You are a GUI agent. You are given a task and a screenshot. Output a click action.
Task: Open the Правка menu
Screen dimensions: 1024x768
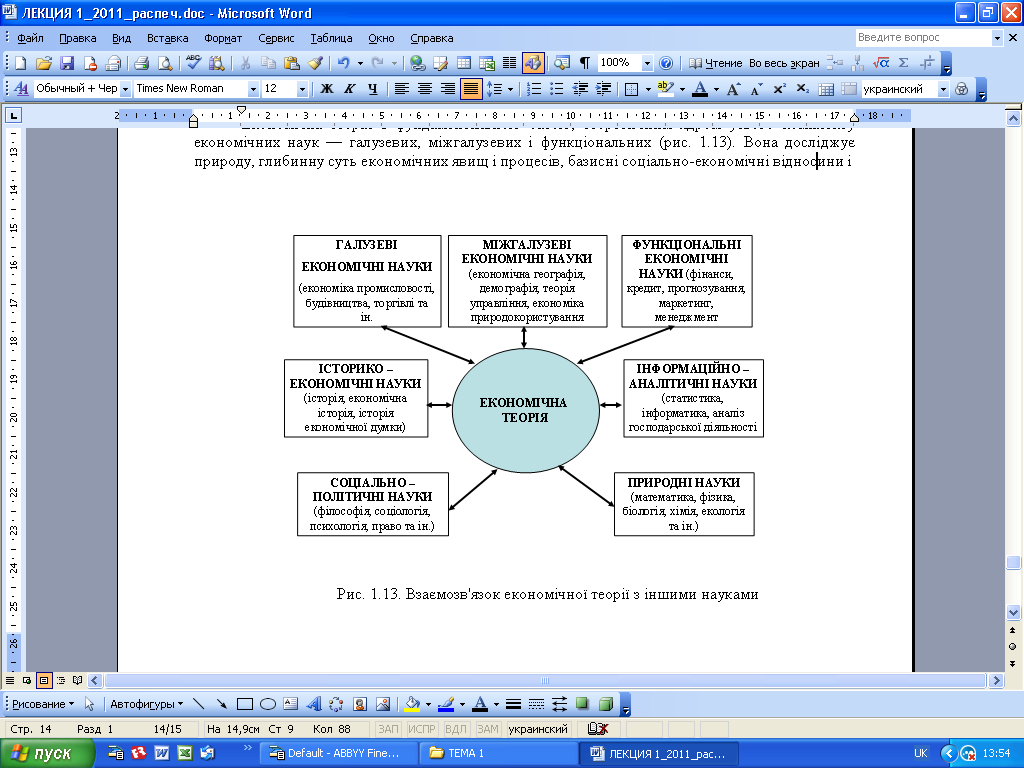click(78, 38)
